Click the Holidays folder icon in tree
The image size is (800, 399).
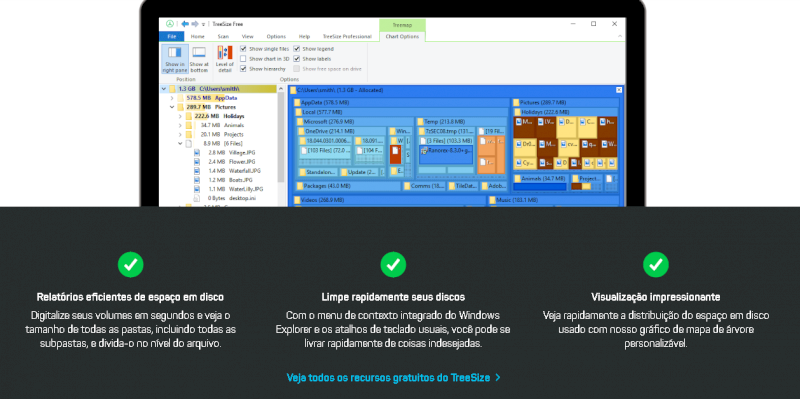tap(188, 116)
